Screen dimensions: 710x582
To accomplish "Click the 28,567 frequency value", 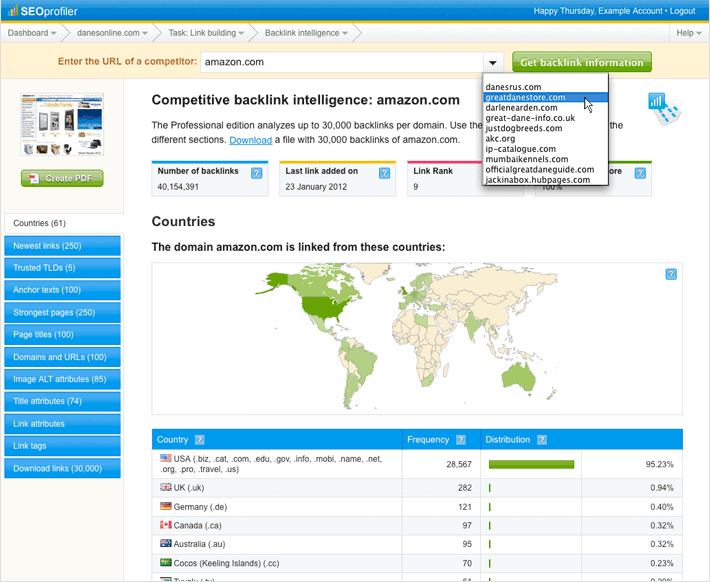I will [x=459, y=464].
